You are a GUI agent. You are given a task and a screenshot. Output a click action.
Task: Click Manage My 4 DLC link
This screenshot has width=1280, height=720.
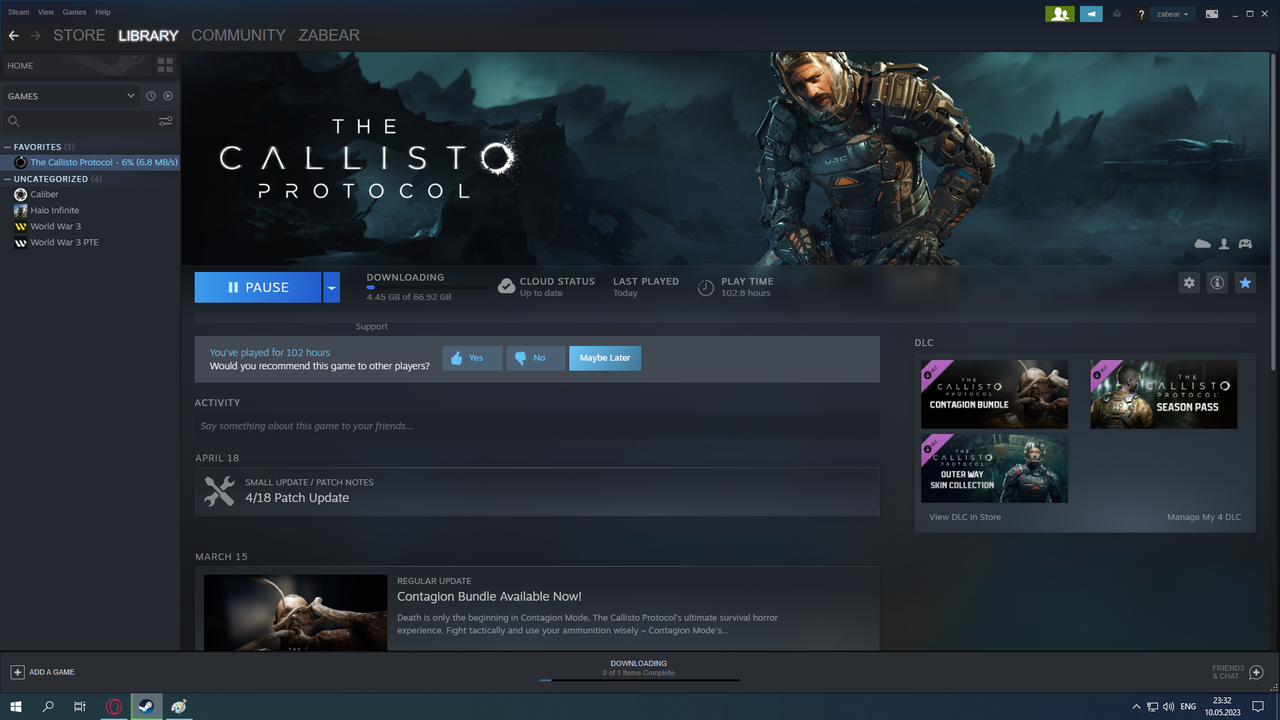1204,517
